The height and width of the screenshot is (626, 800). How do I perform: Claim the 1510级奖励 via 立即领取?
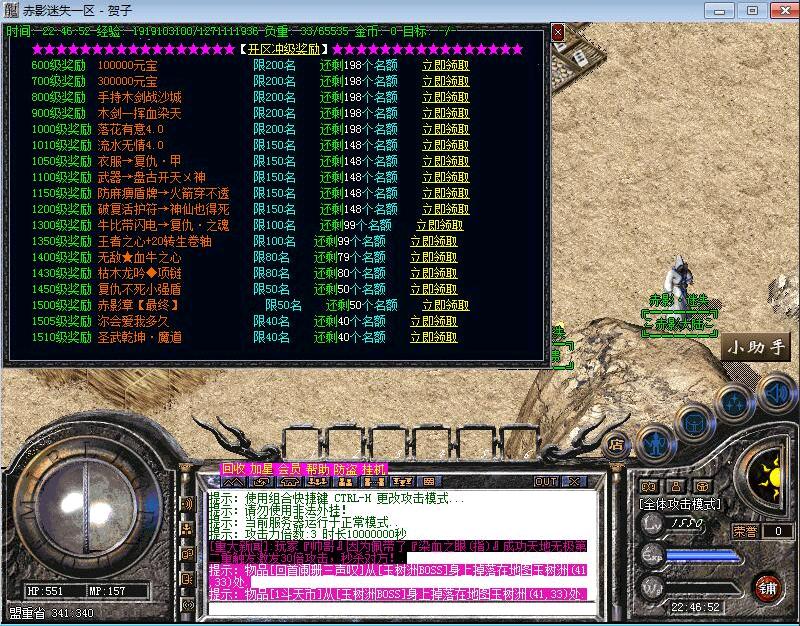(x=434, y=337)
